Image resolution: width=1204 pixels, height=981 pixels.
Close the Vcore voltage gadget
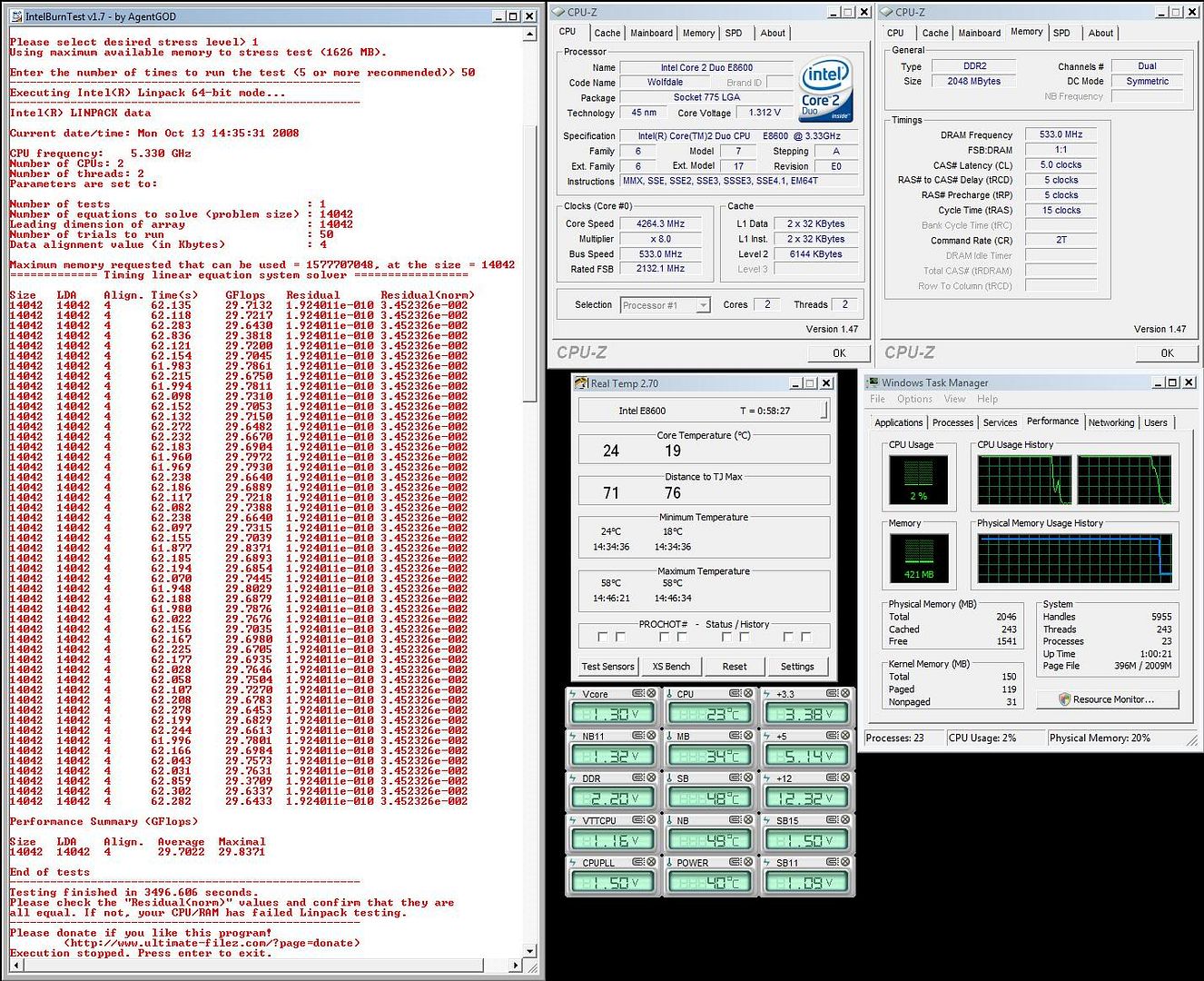(x=651, y=694)
